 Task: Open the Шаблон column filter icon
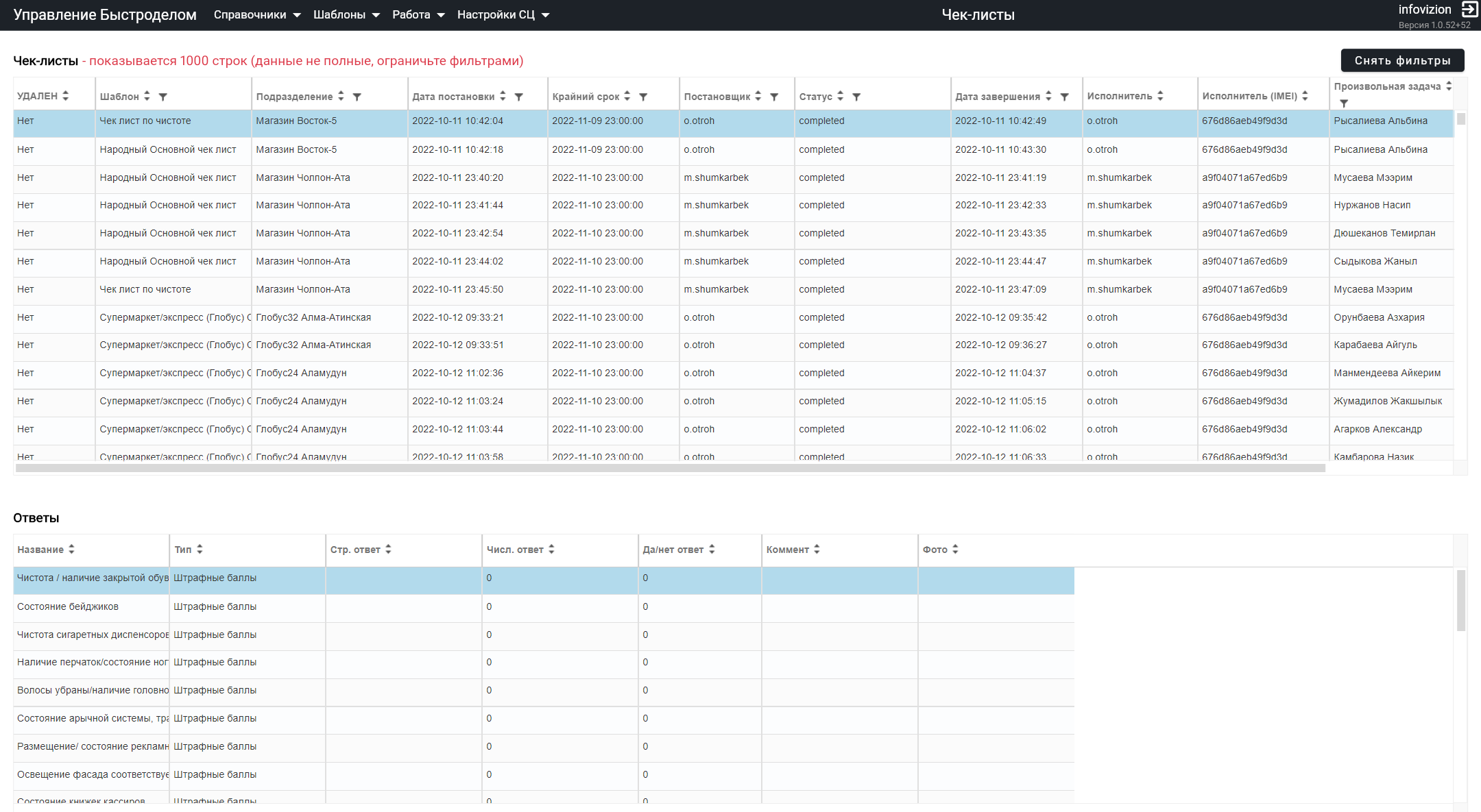[163, 97]
